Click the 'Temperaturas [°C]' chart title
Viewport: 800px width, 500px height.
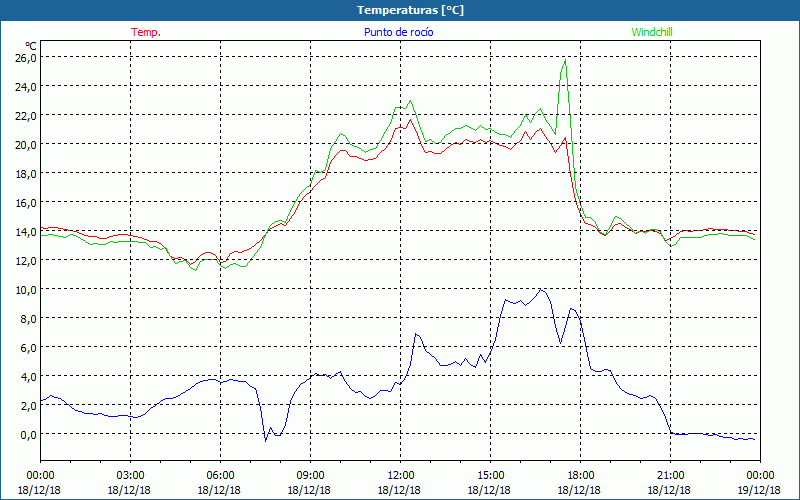pos(410,10)
